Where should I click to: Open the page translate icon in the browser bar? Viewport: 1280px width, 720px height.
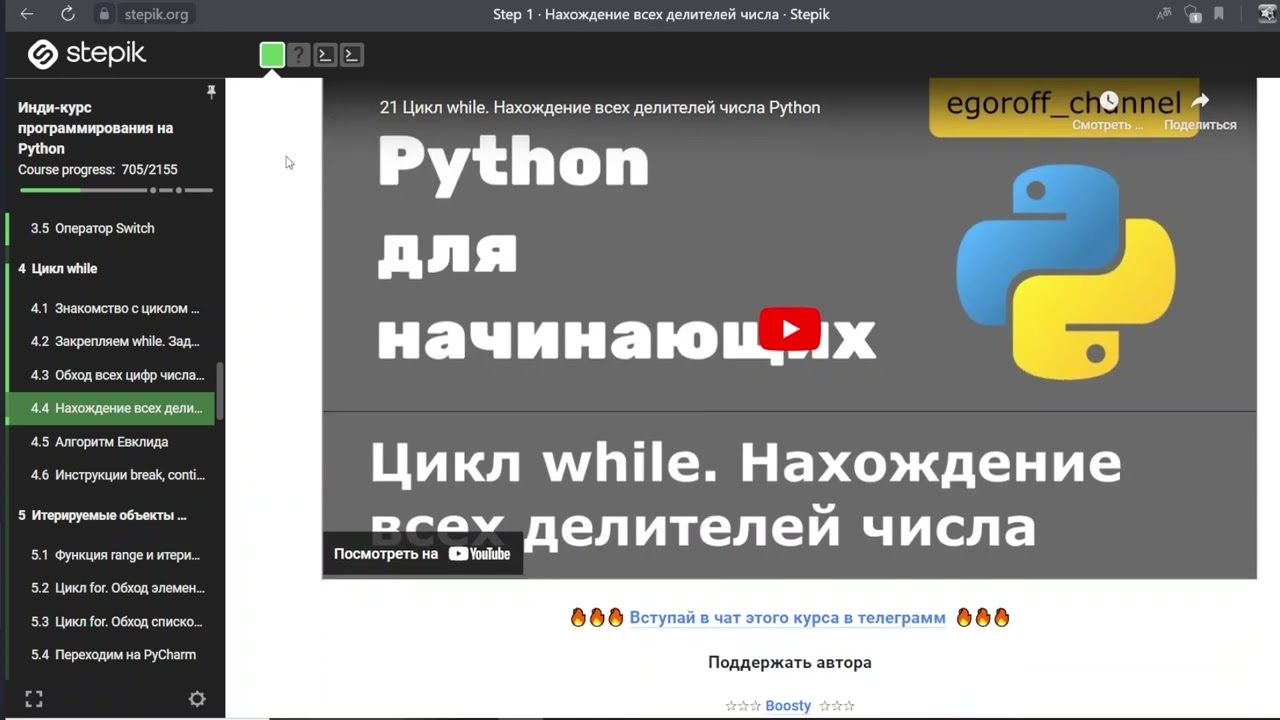coord(1163,14)
